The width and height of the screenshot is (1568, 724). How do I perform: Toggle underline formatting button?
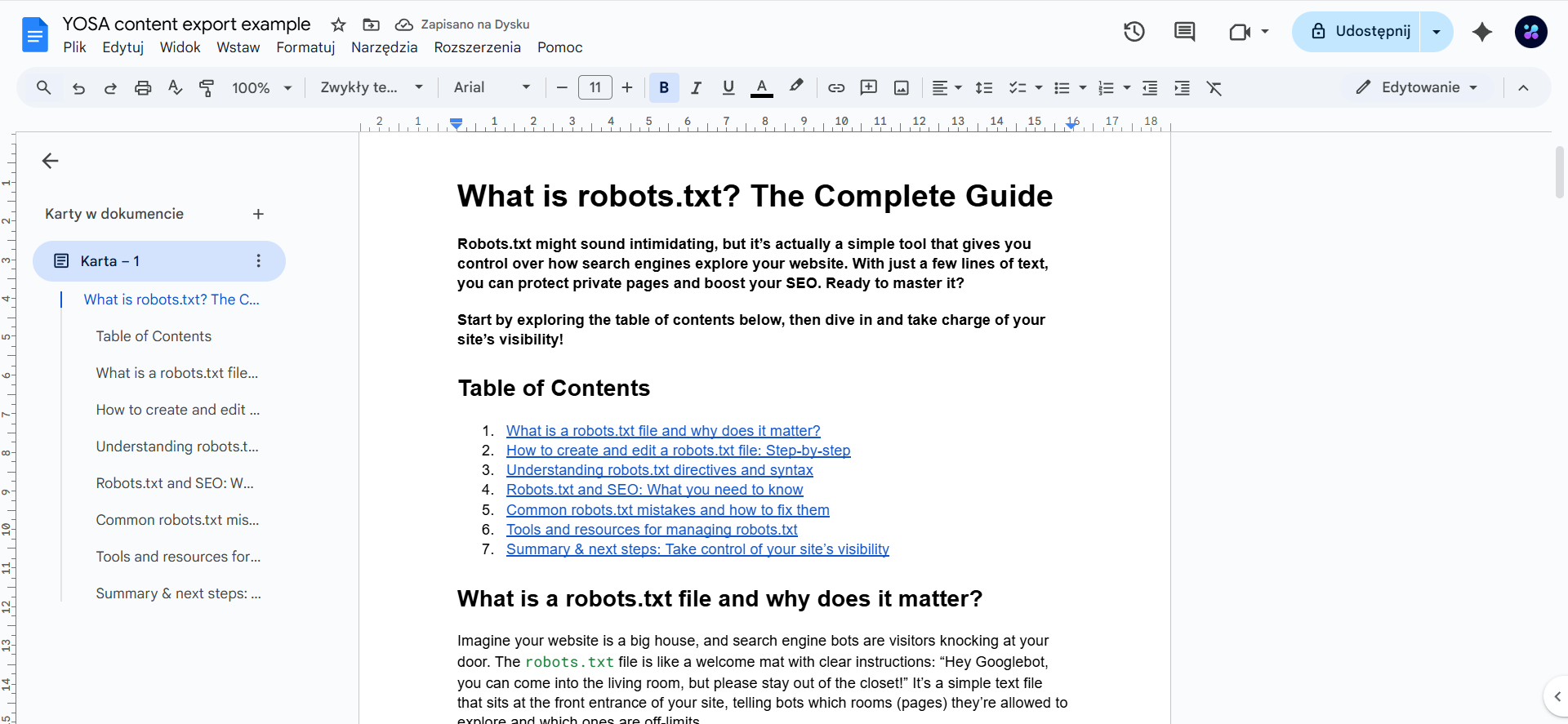[728, 88]
